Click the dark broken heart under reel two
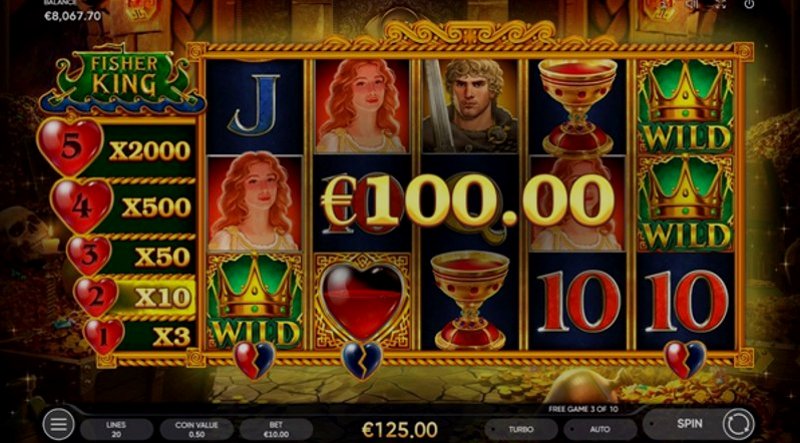 tap(362, 360)
